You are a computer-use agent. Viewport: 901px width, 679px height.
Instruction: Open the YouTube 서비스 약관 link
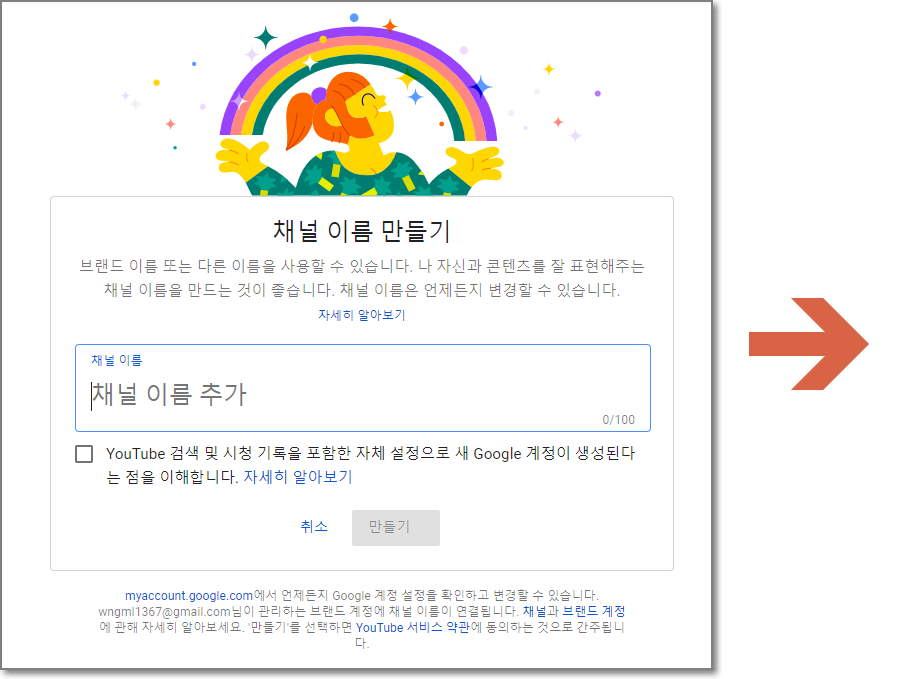tap(413, 627)
